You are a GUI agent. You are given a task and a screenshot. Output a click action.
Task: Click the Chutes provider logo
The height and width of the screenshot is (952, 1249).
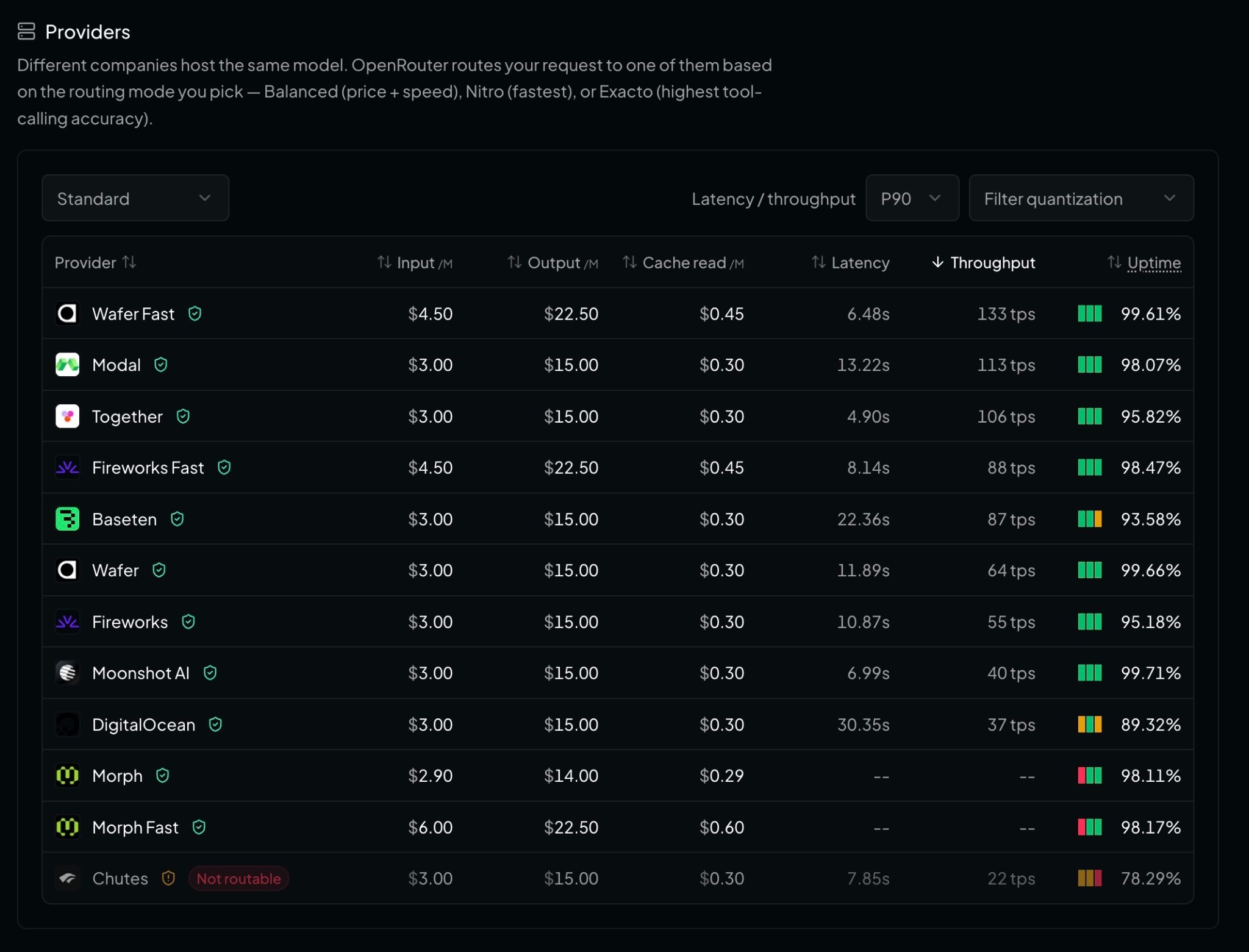67,878
